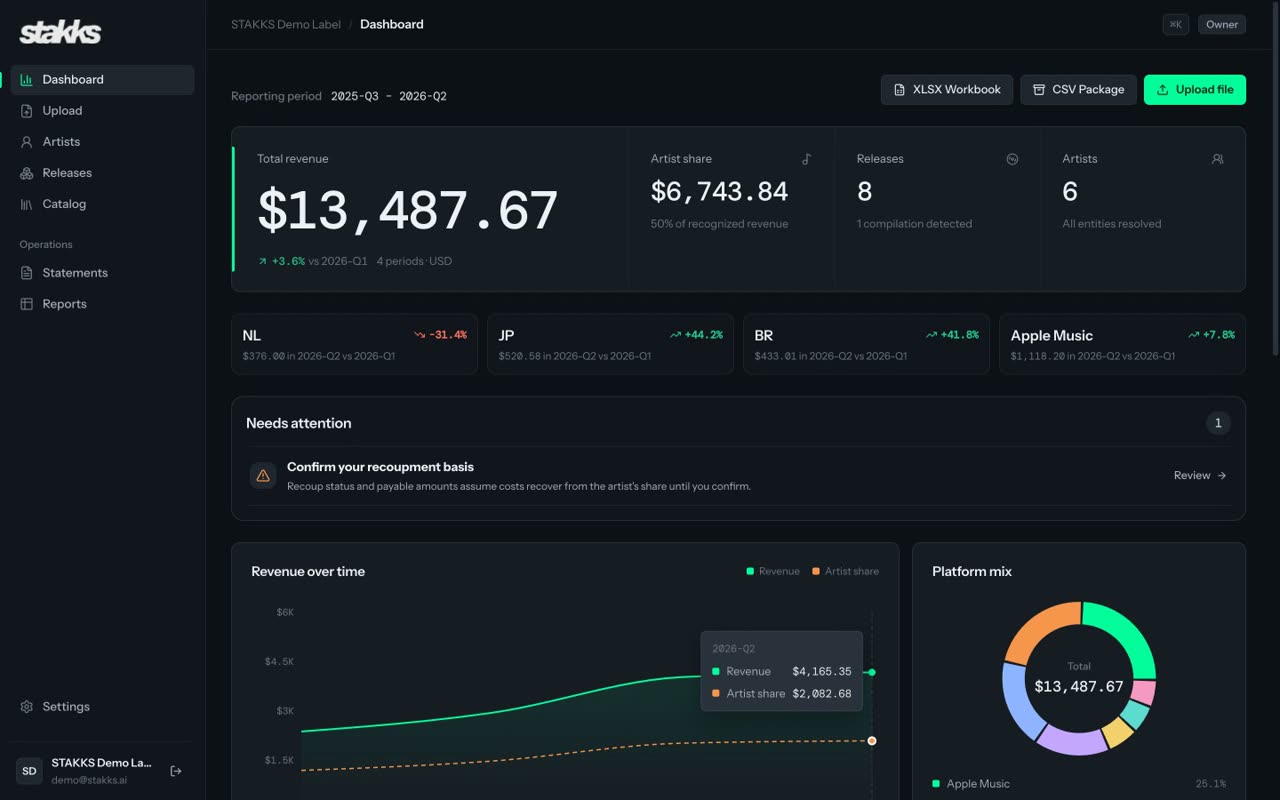This screenshot has width=1280, height=800.
Task: Click Confirm your recoupment basis title
Action: [380, 467]
